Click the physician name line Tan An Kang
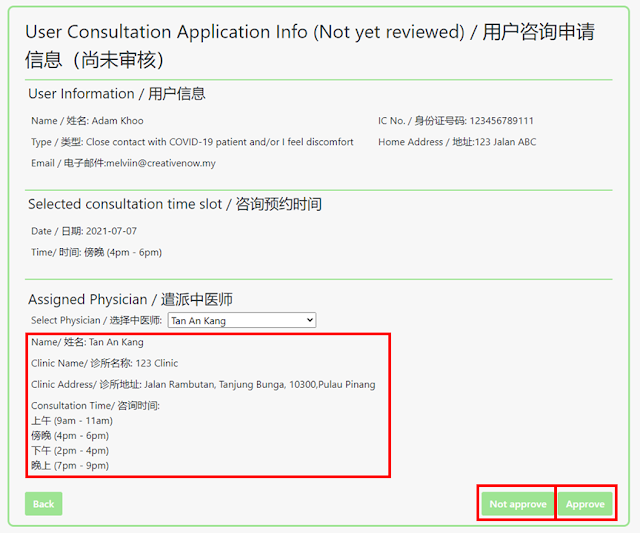The image size is (640, 533). [87, 342]
